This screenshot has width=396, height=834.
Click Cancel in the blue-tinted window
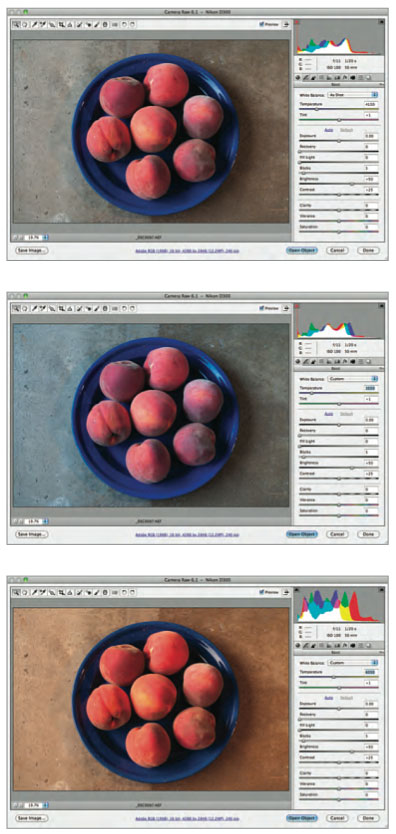(x=337, y=534)
